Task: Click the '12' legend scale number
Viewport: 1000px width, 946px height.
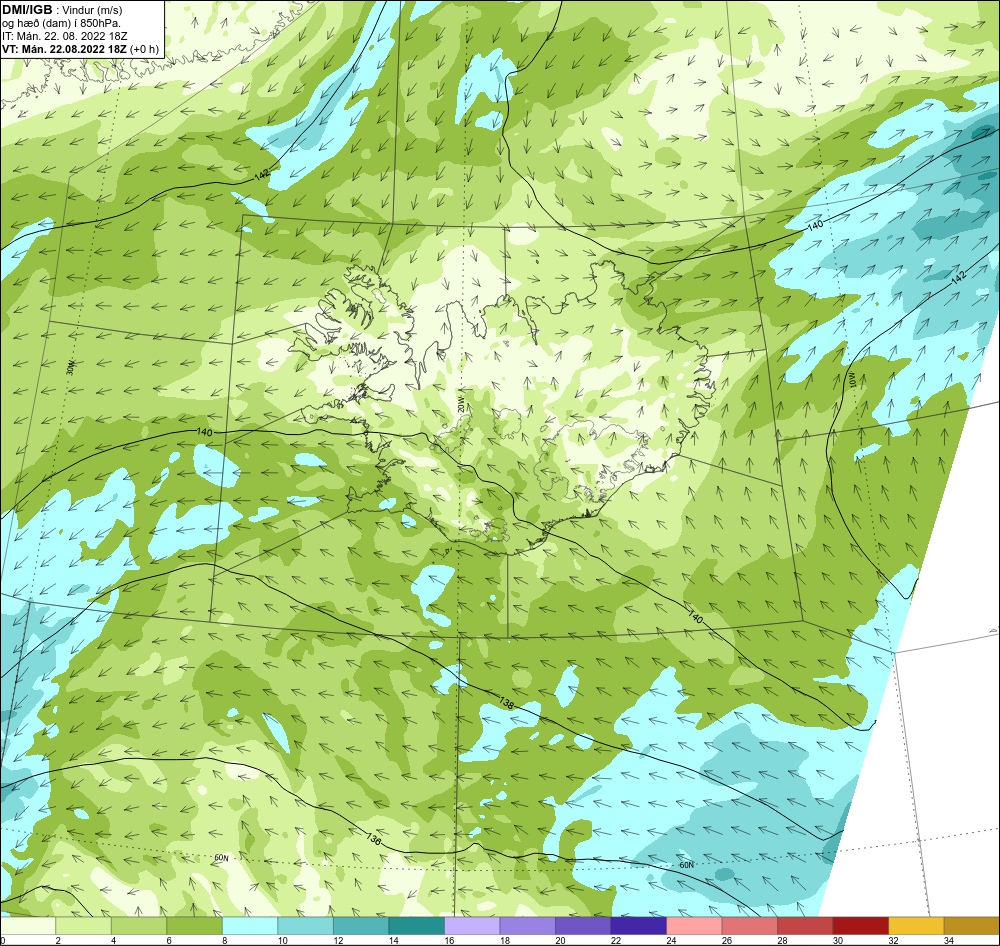Action: click(339, 940)
